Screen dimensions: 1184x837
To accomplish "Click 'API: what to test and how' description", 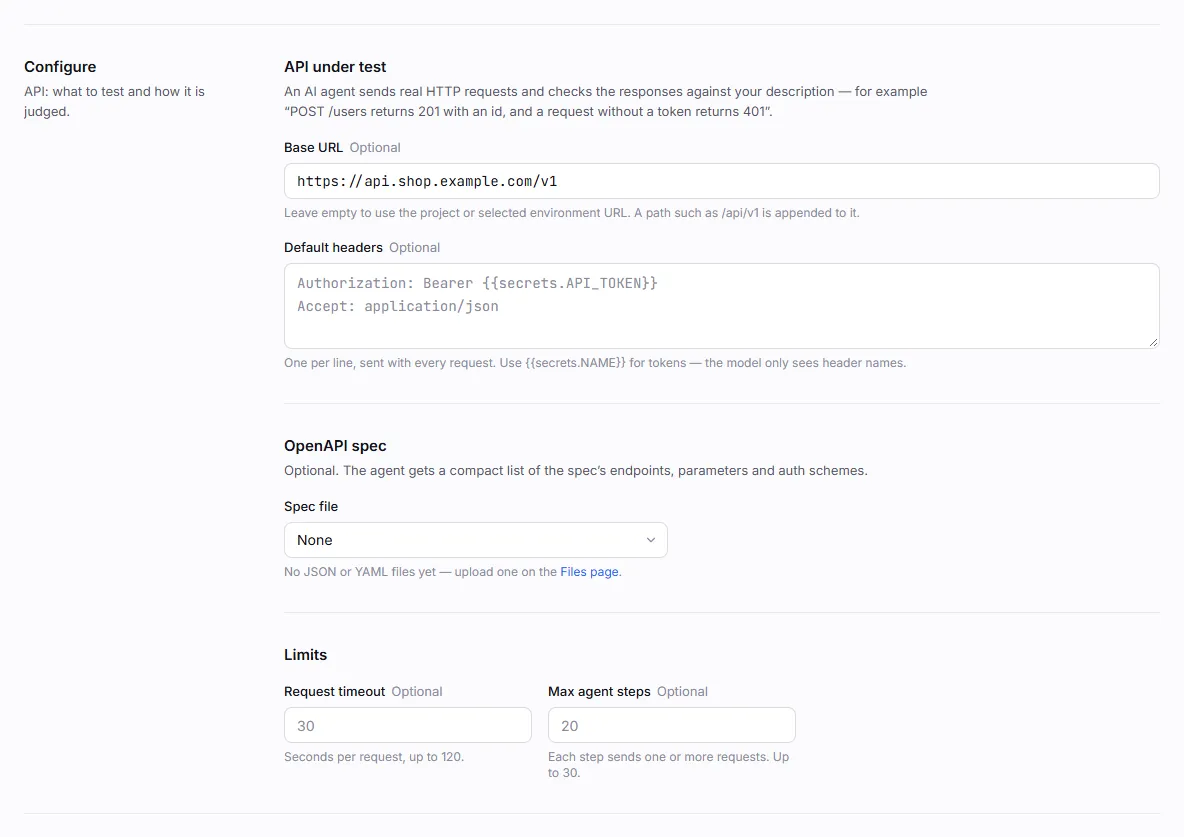I will (114, 101).
